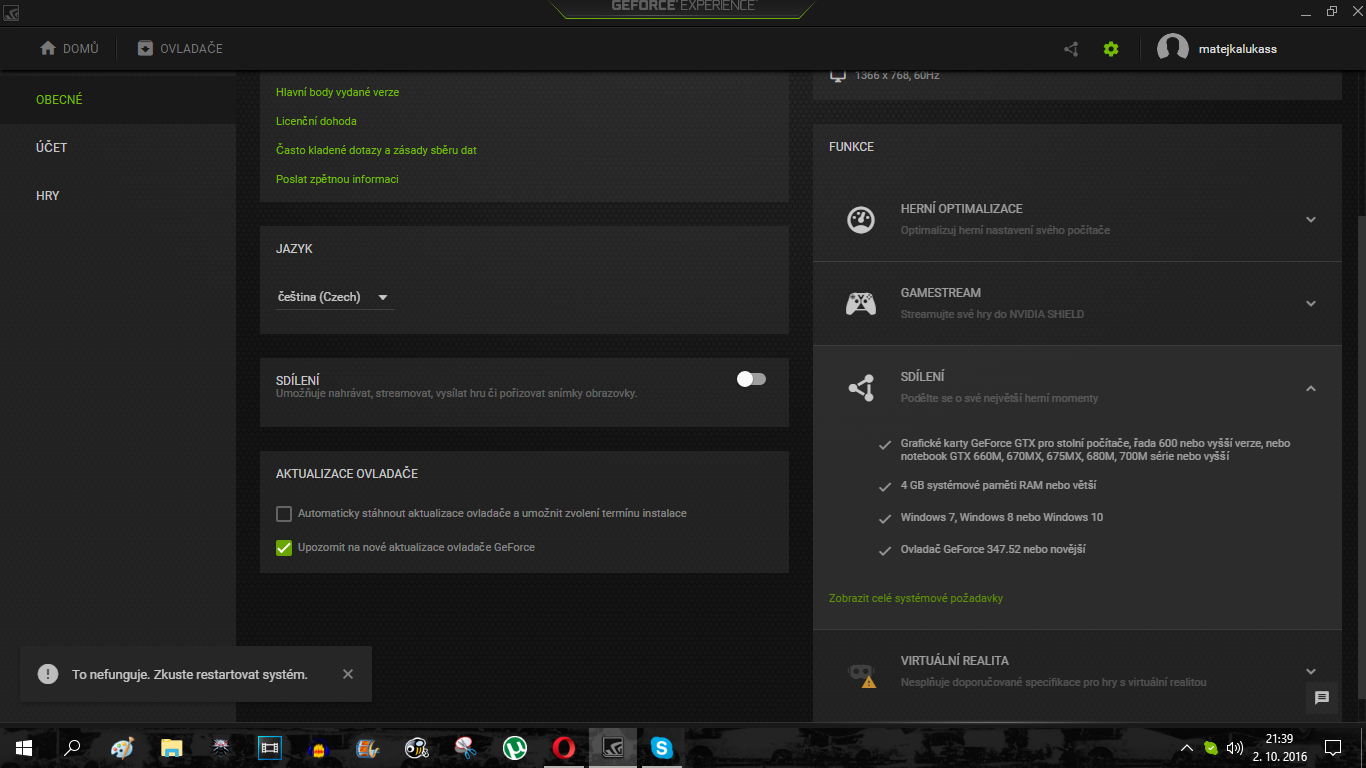Viewport: 1366px width, 768px height.
Task: Show hidden system tray icons
Action: tap(1187, 747)
